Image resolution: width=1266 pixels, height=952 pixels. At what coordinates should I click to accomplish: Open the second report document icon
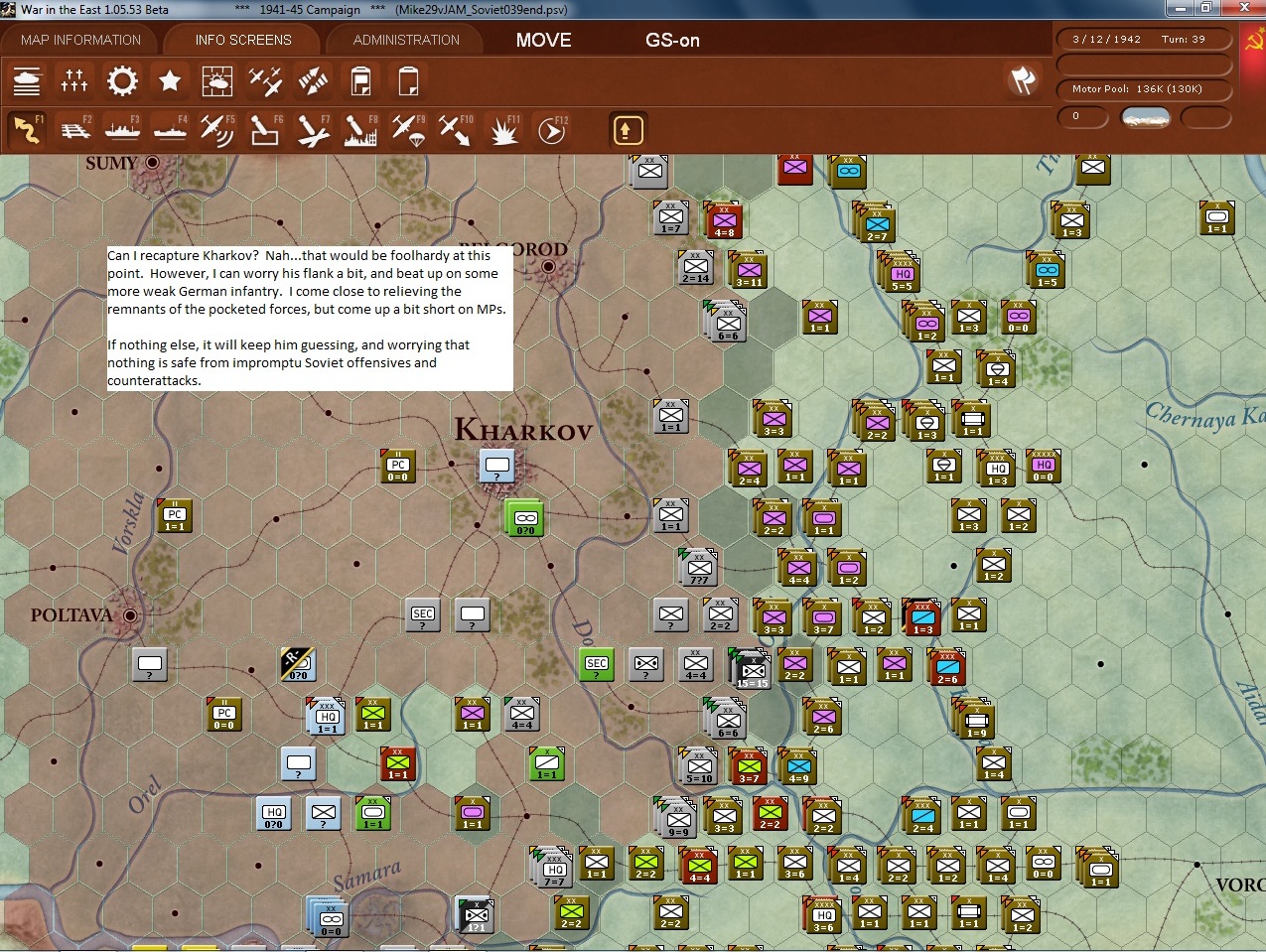(x=408, y=81)
